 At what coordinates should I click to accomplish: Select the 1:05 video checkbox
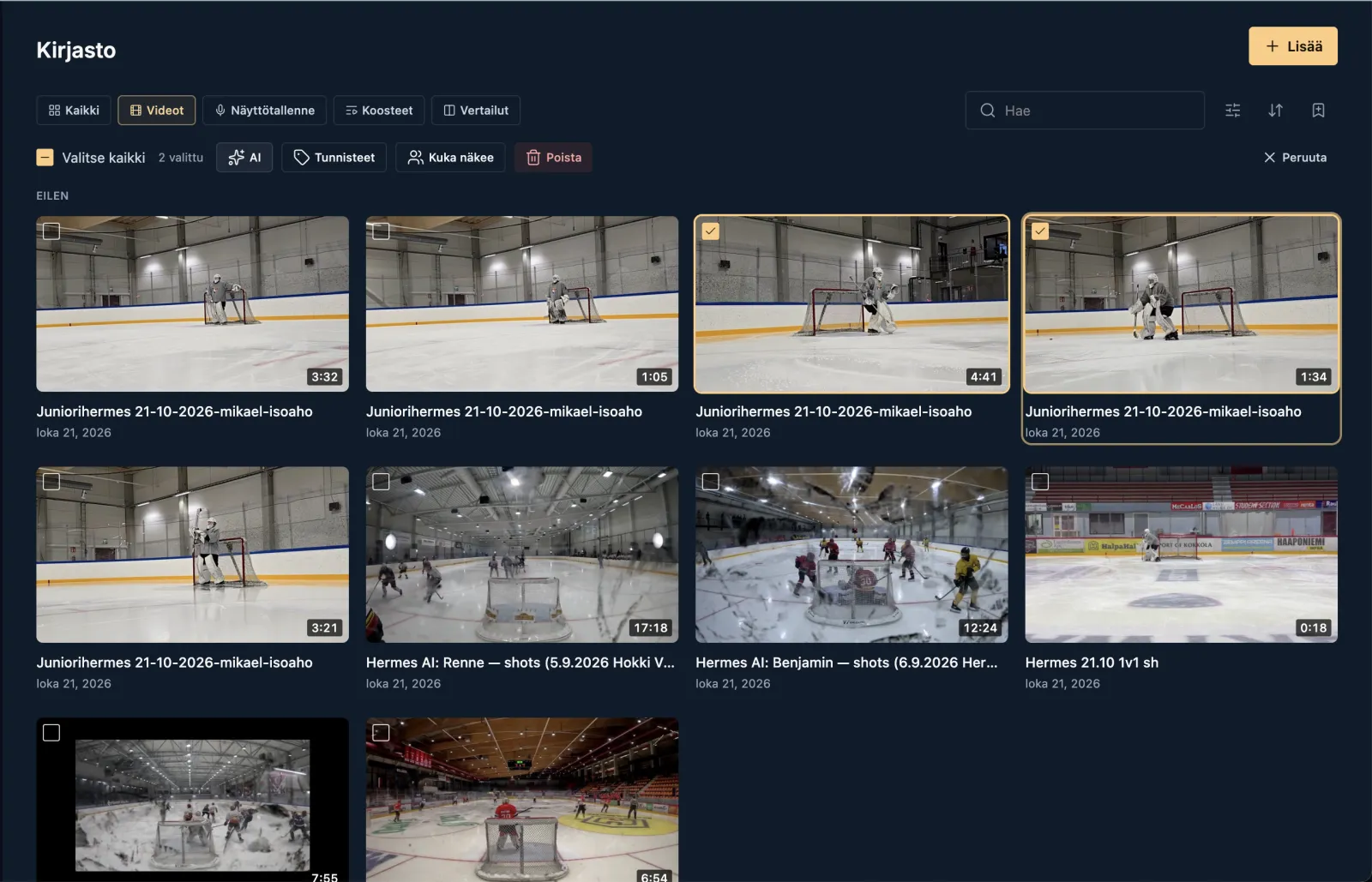coord(381,231)
